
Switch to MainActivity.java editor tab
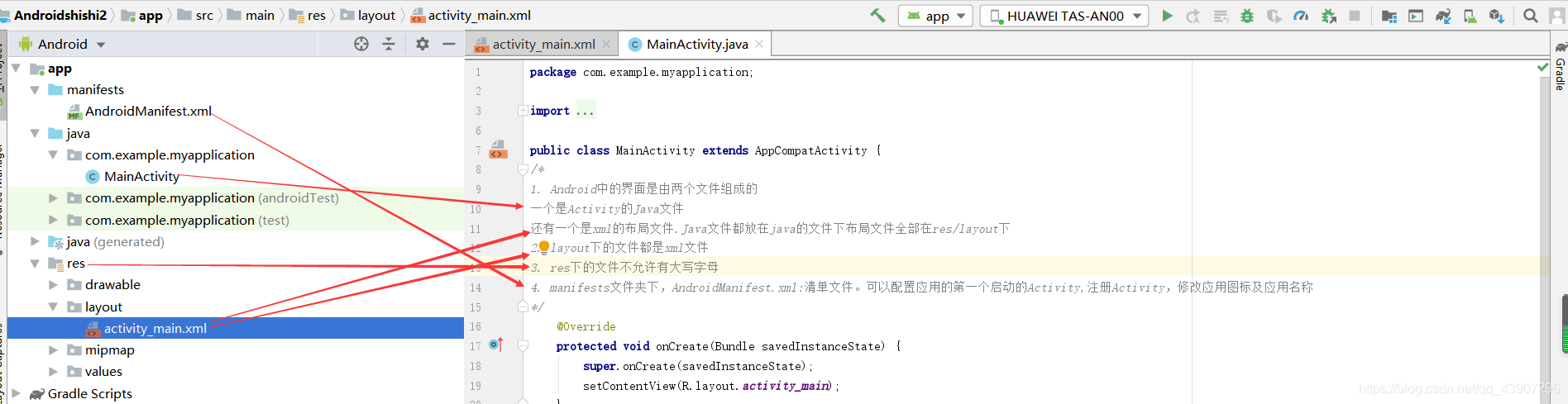click(x=696, y=44)
